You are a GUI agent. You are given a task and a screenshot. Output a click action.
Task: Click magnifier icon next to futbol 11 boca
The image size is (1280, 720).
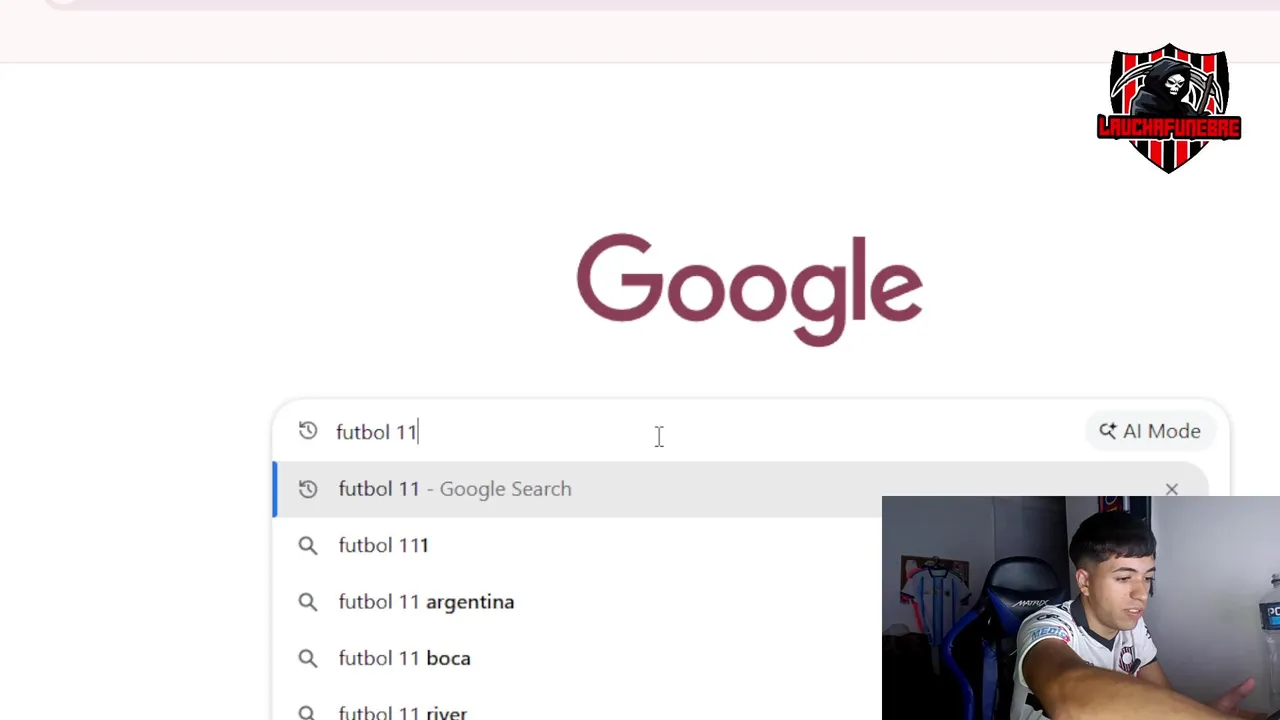[308, 658]
